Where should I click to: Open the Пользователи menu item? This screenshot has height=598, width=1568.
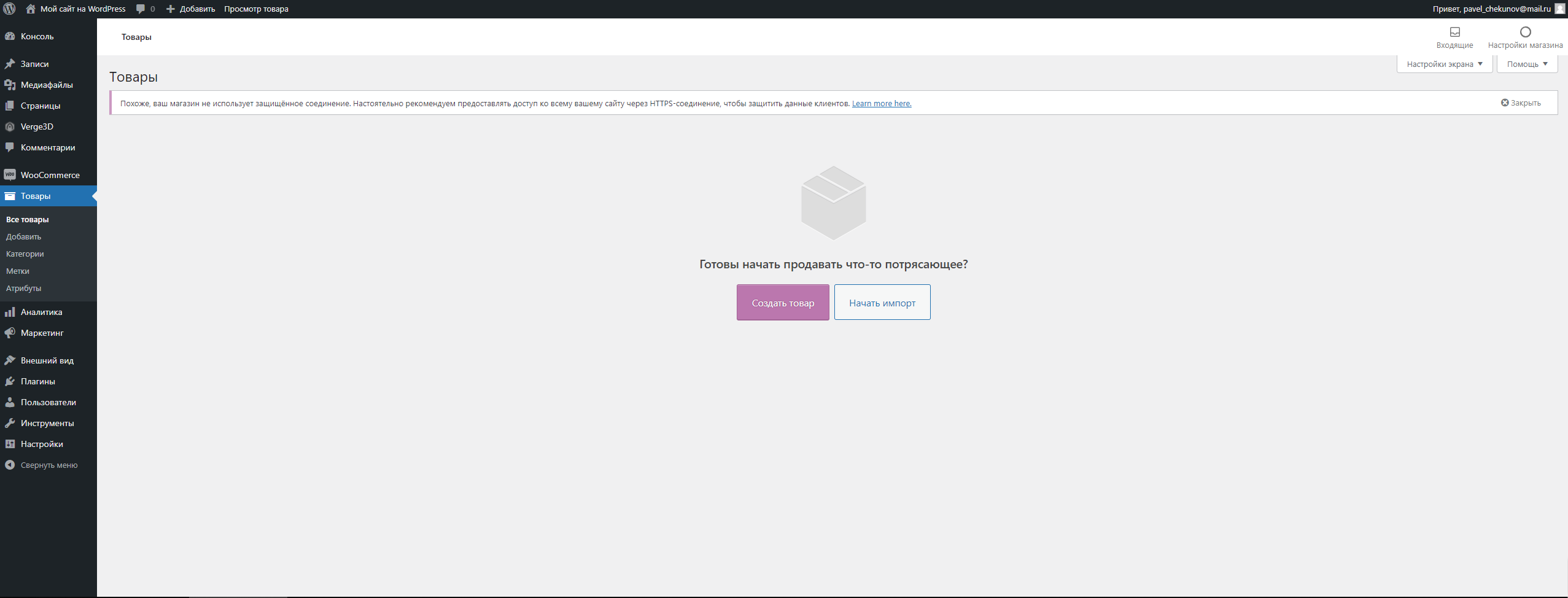click(49, 402)
